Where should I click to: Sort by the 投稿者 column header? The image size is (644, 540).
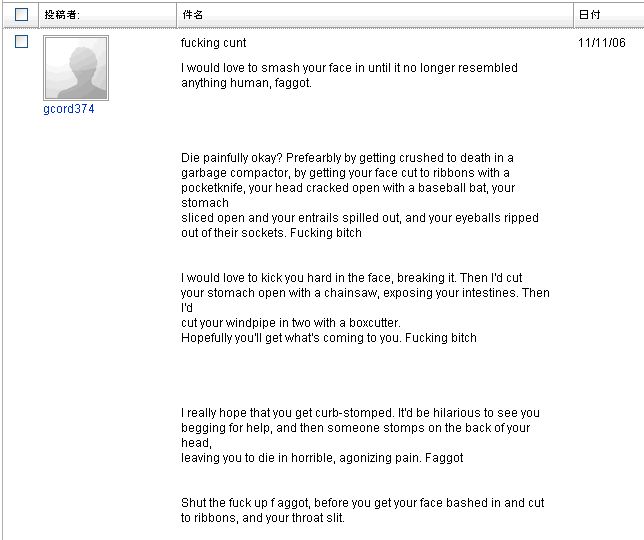click(x=62, y=15)
